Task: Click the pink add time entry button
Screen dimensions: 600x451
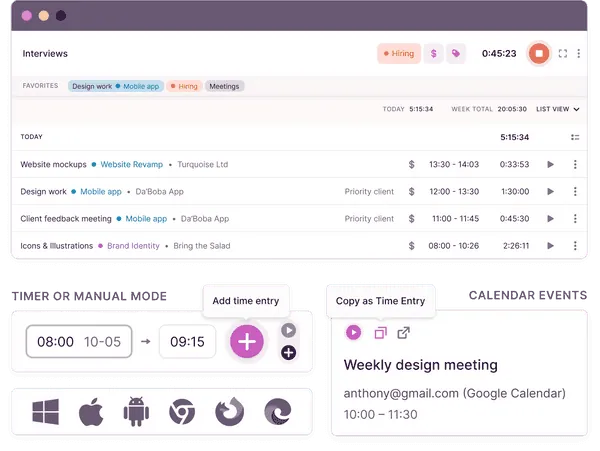Action: pos(247,341)
